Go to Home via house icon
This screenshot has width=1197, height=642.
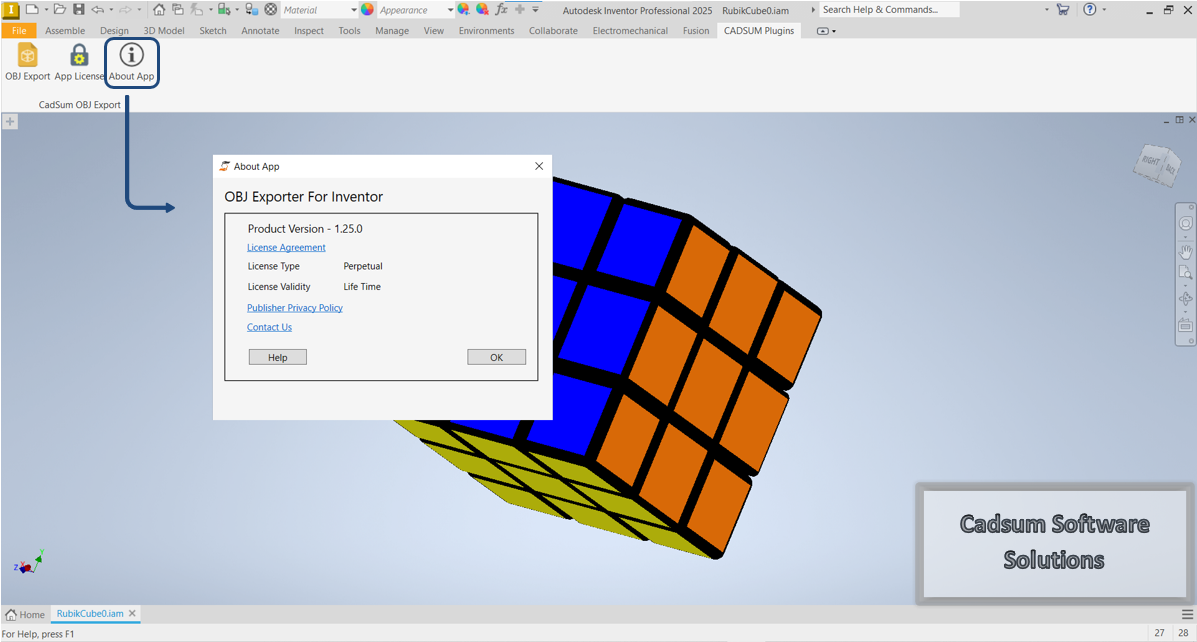[159, 10]
